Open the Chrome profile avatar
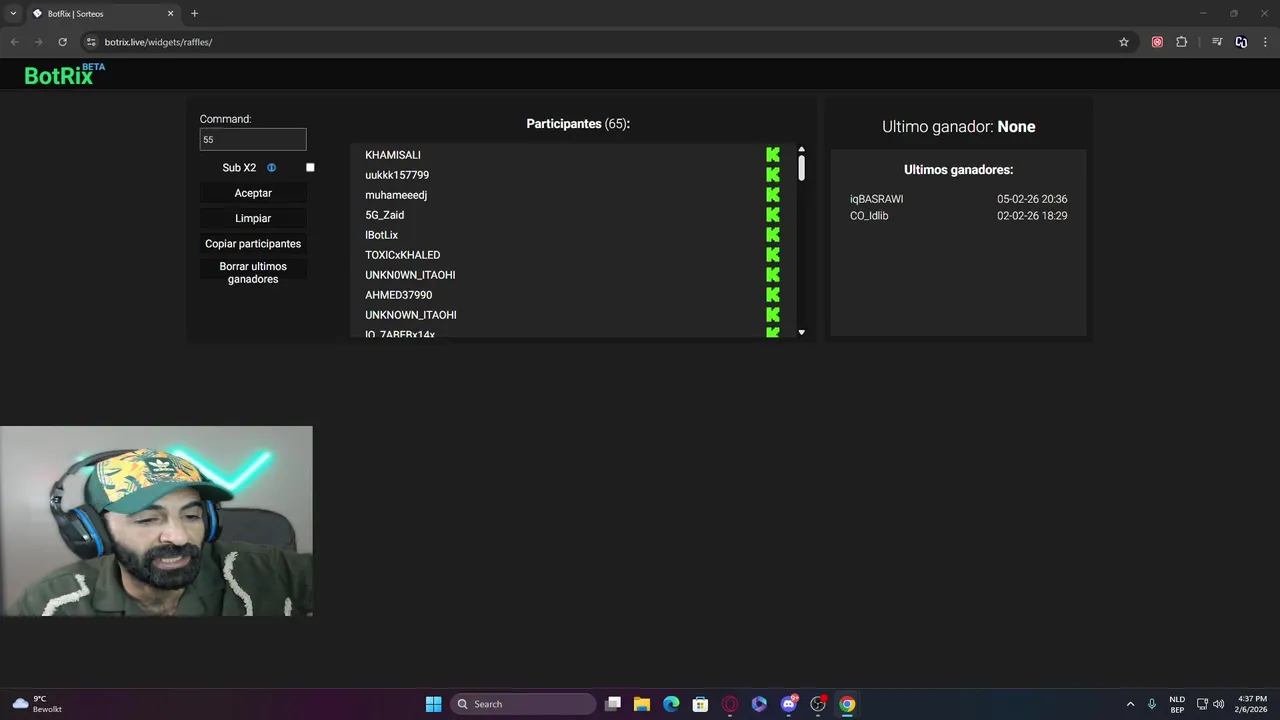The image size is (1280, 720). 1241,42
